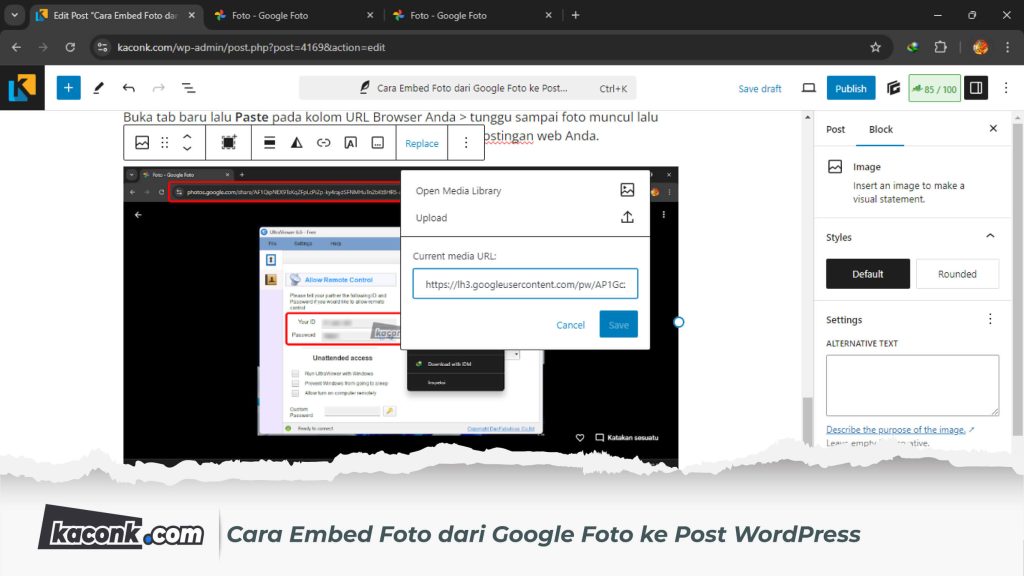Viewport: 1024px width, 576px height.
Task: Go back in browser history
Action: [x=16, y=47]
